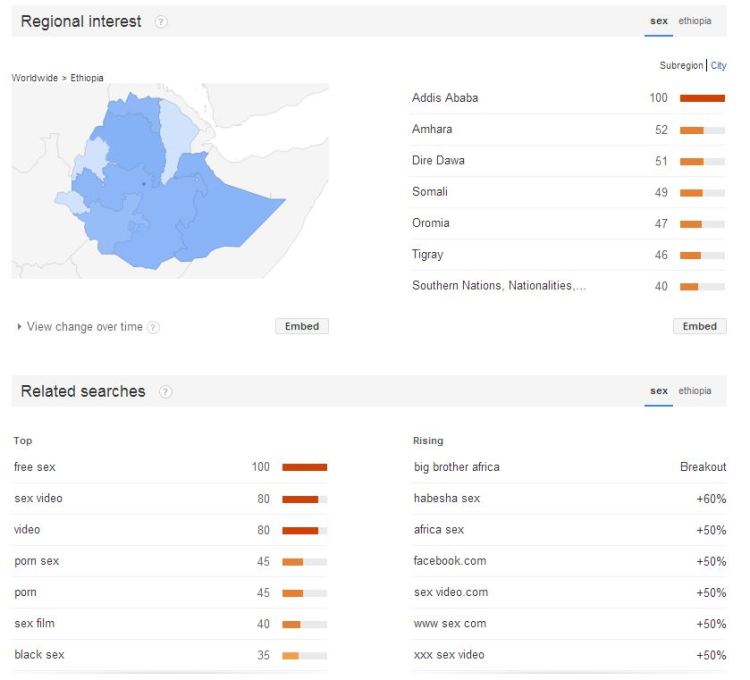750x680 pixels.
Task: Click the 'Top' column heading
Action: click(x=23, y=440)
